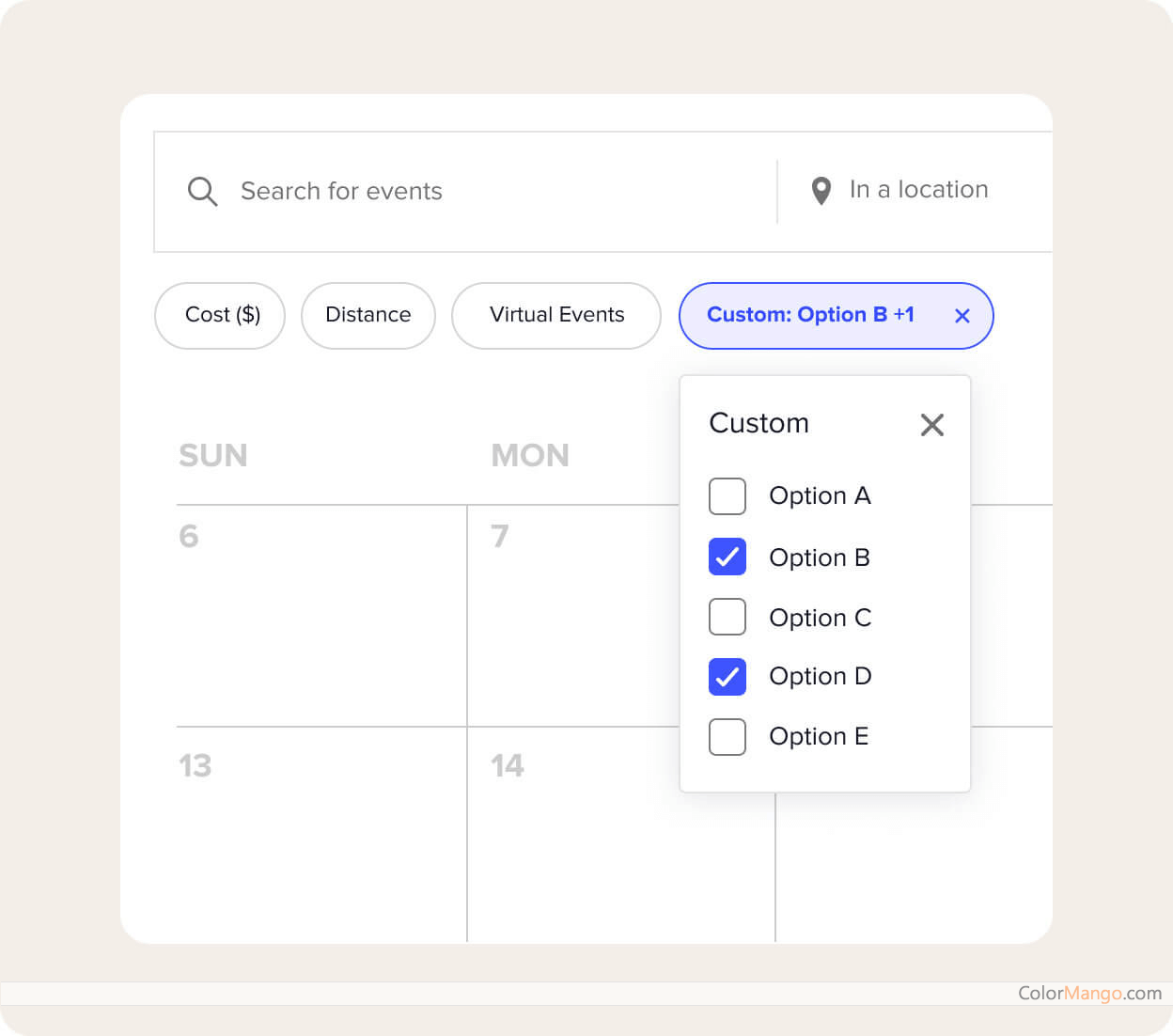Image resolution: width=1173 pixels, height=1036 pixels.
Task: Uncheck Option B in the Custom panel
Action: (x=727, y=557)
